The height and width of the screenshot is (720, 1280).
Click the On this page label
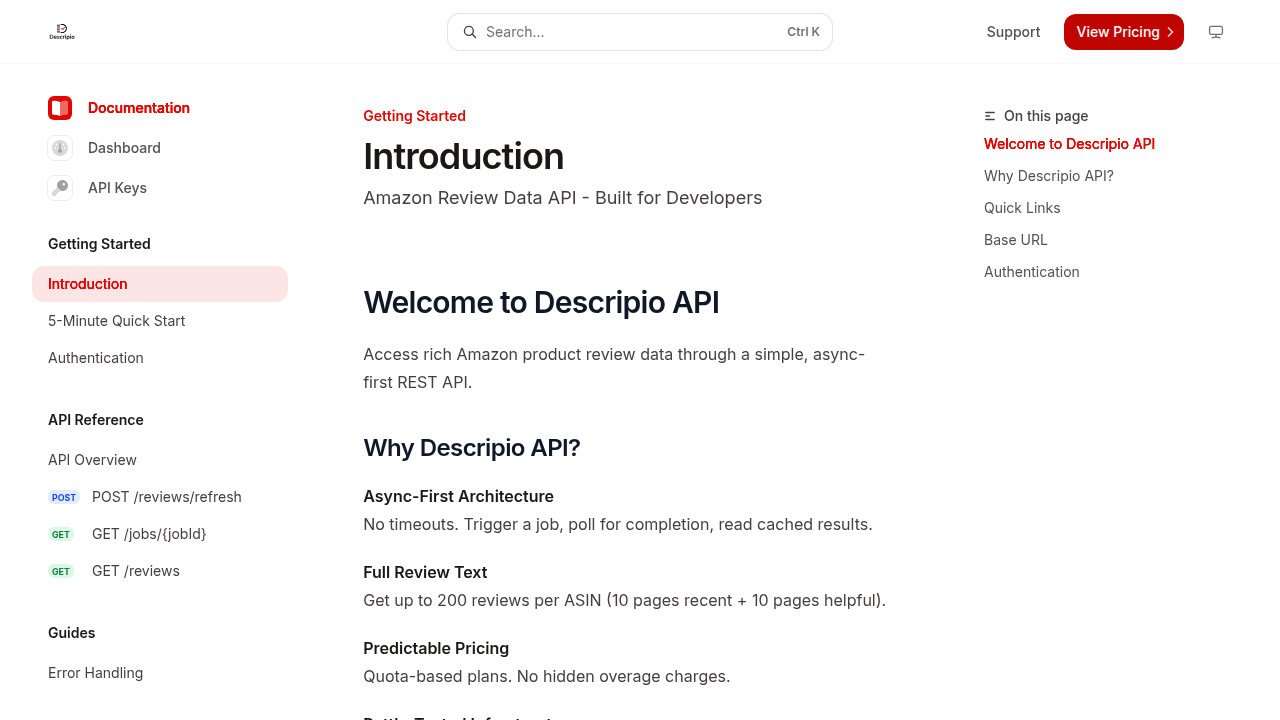tap(1046, 116)
